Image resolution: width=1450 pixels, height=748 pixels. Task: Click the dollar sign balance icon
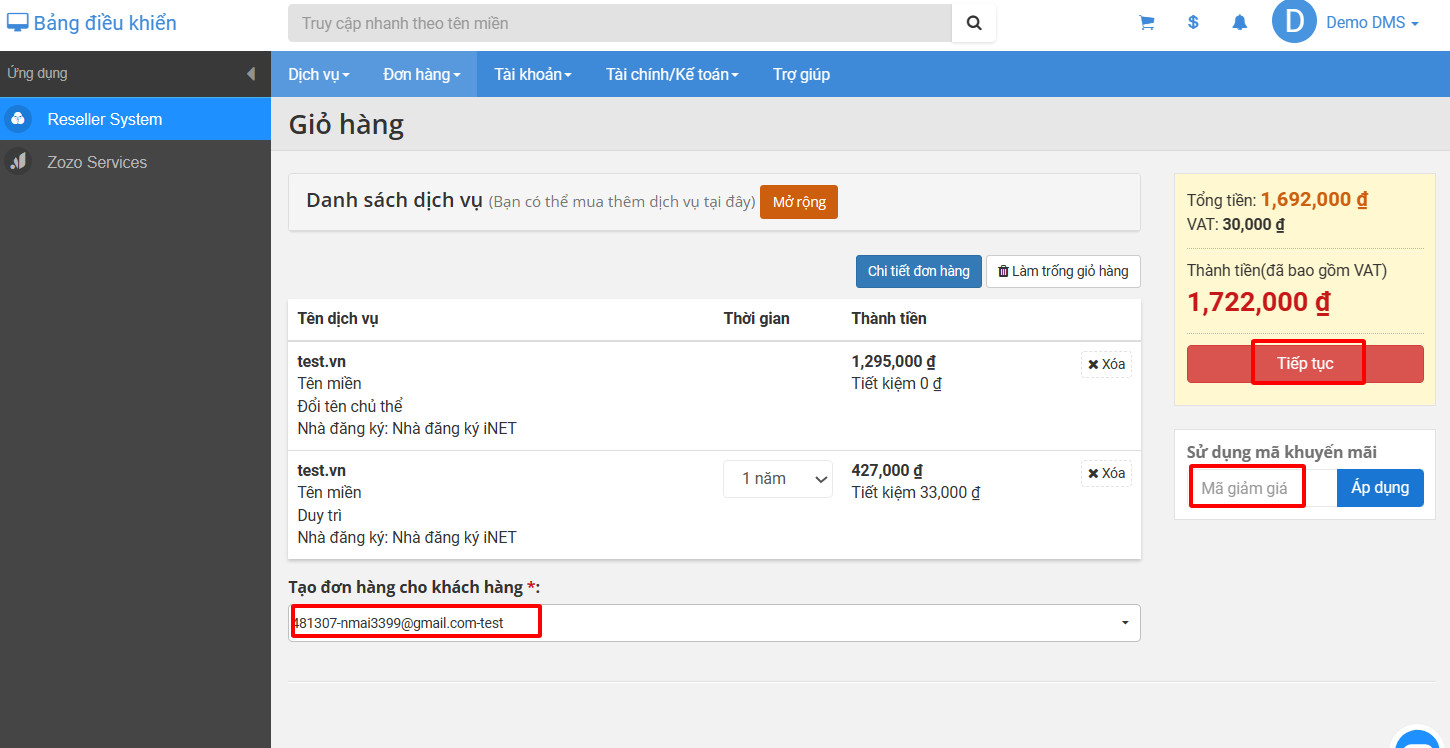[x=1193, y=23]
